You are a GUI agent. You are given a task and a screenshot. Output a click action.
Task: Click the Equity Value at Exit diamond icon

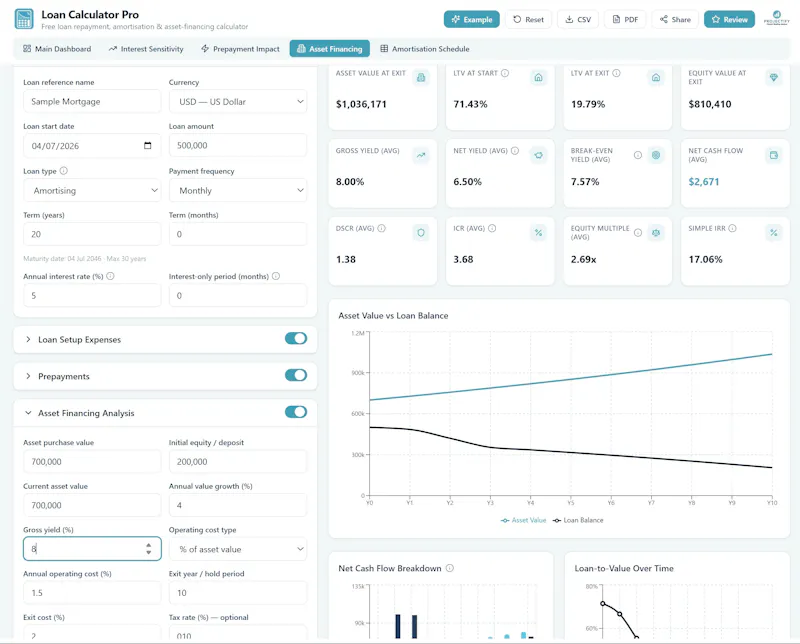[773, 78]
